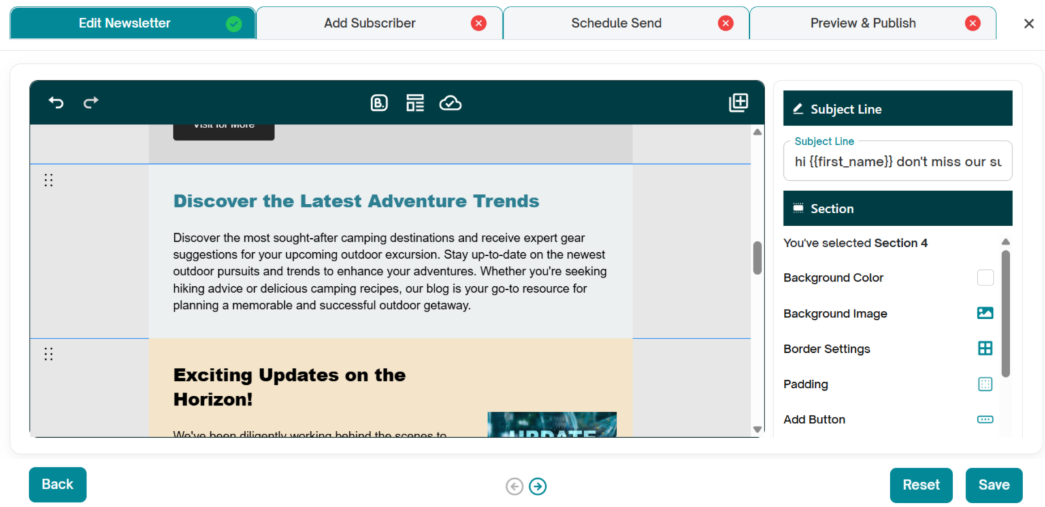Switch to the Add Subscriber tab
This screenshot has width=1045, height=507.
click(x=379, y=23)
